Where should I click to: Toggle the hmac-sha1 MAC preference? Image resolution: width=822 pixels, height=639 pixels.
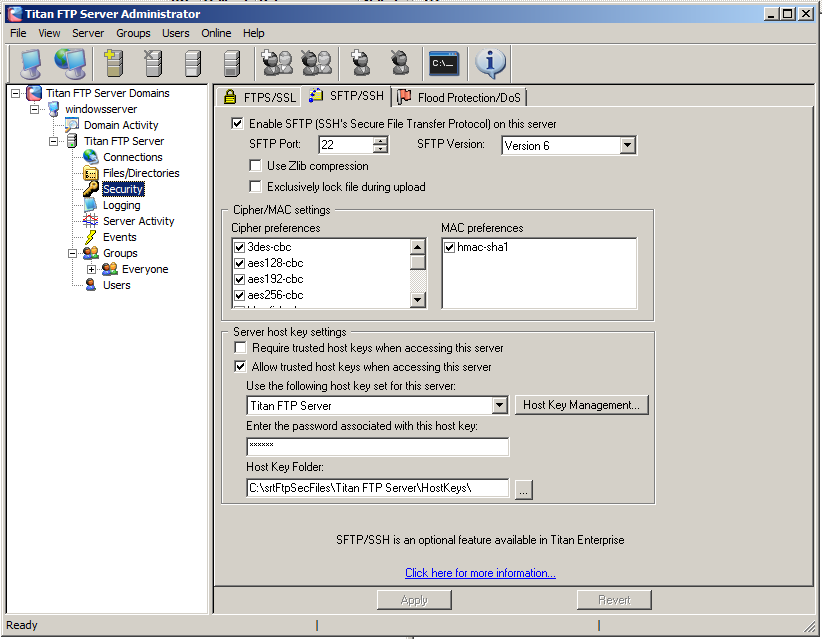click(x=449, y=247)
